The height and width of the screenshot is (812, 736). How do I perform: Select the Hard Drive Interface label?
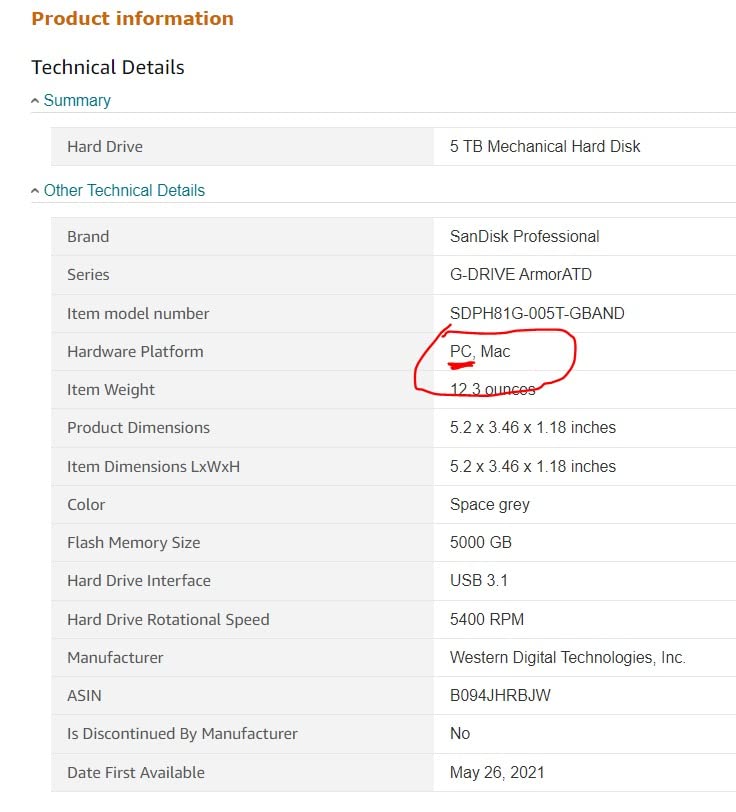click(139, 581)
